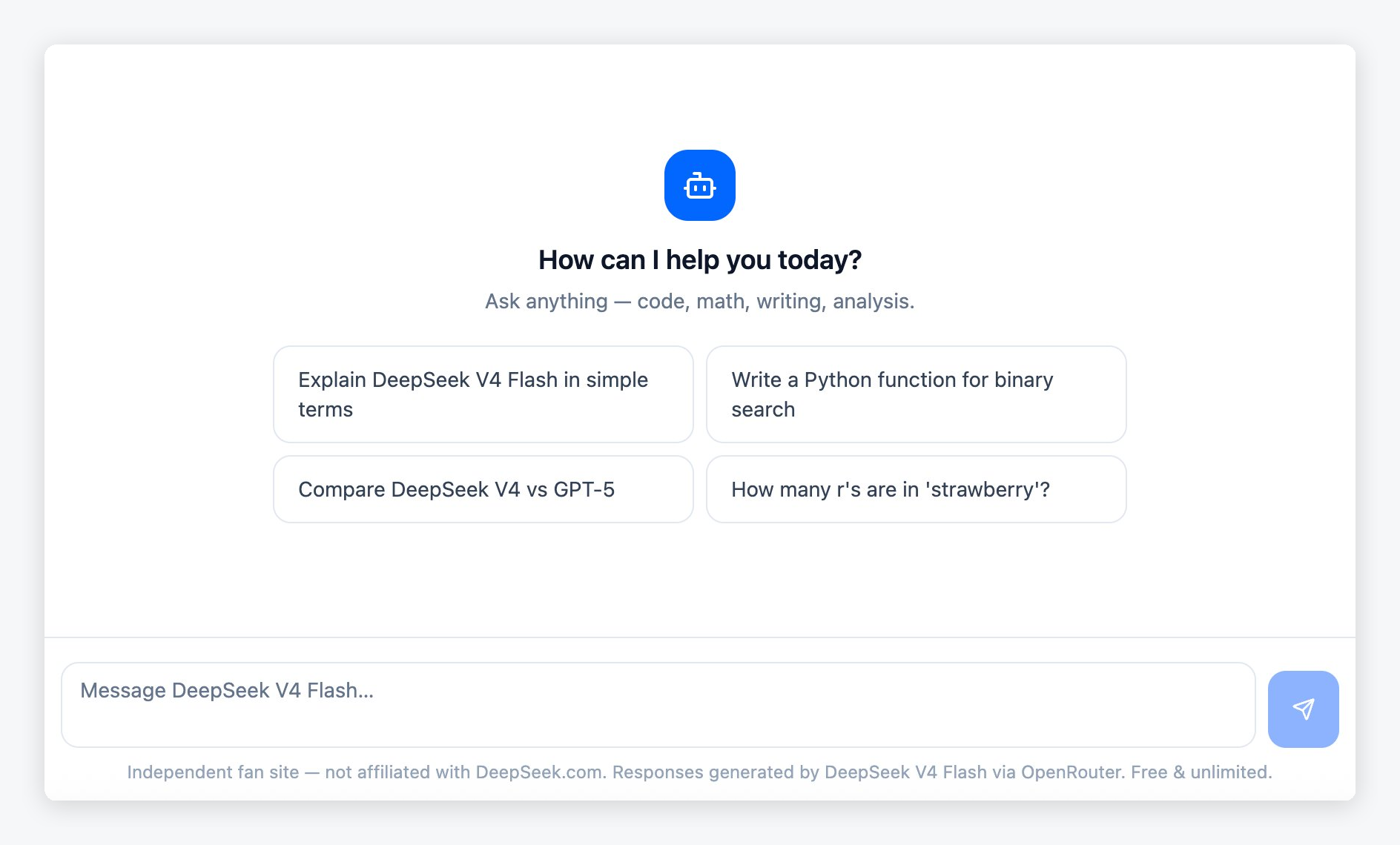
Task: Choose 'Write a Python function for binary search'
Action: click(x=917, y=394)
